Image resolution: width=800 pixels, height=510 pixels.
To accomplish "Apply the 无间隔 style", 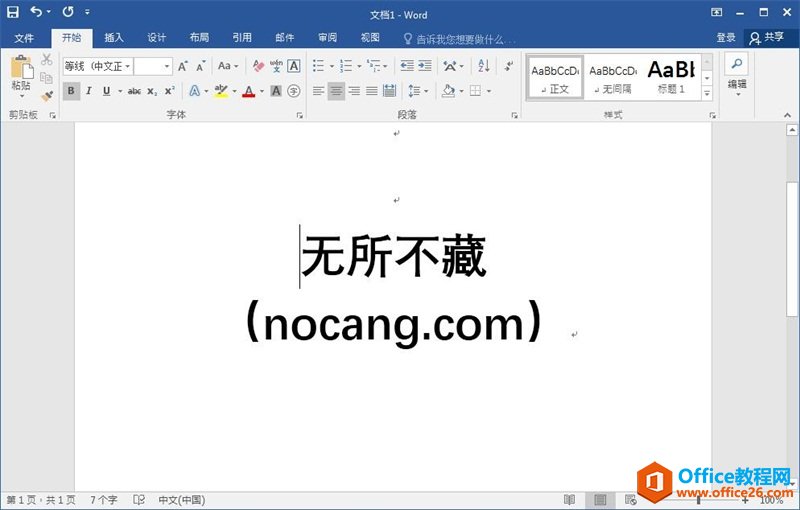I will 613,78.
